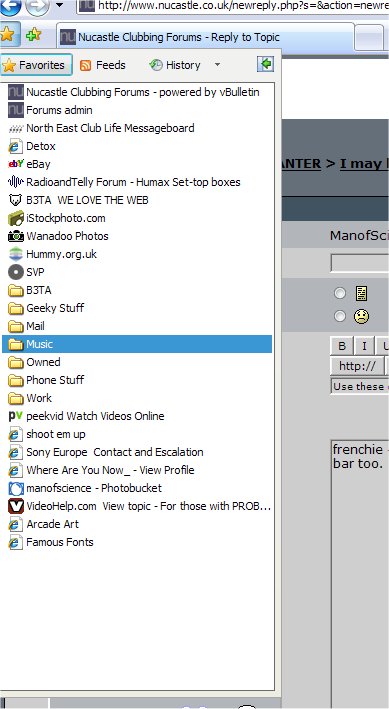Screen dimensions: 389x709
Task: Click the browser Back arrow button
Action: pyautogui.click(x=10, y=7)
